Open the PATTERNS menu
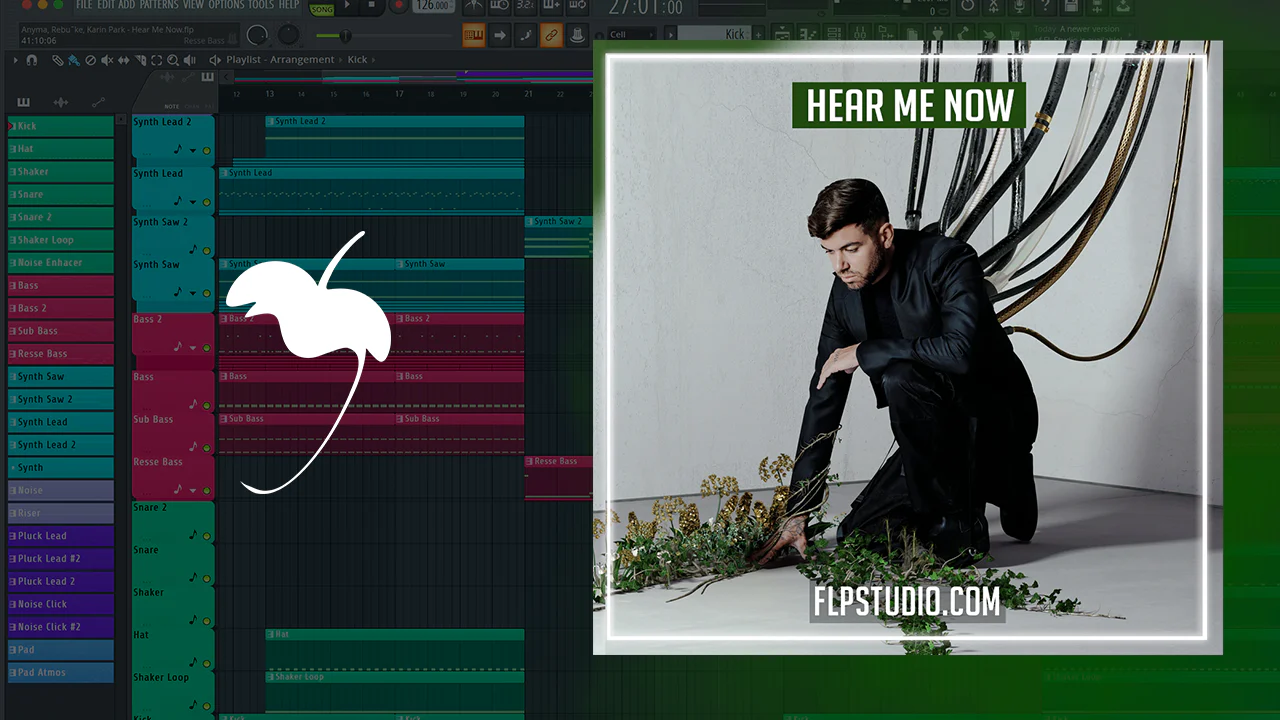 (x=158, y=5)
